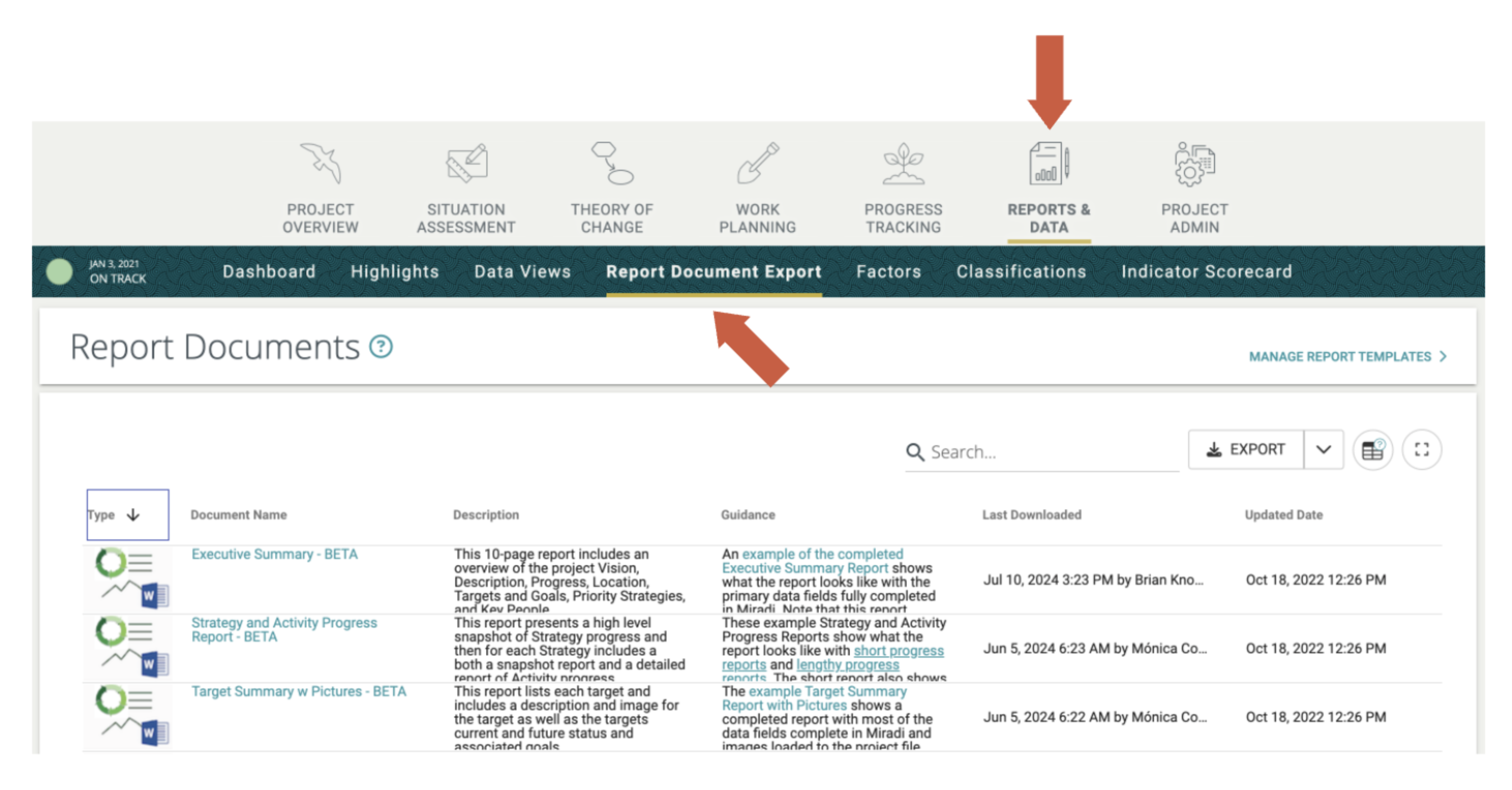The width and height of the screenshot is (1512, 790).
Task: Open Reports & Data chart icon
Action: tap(1048, 163)
